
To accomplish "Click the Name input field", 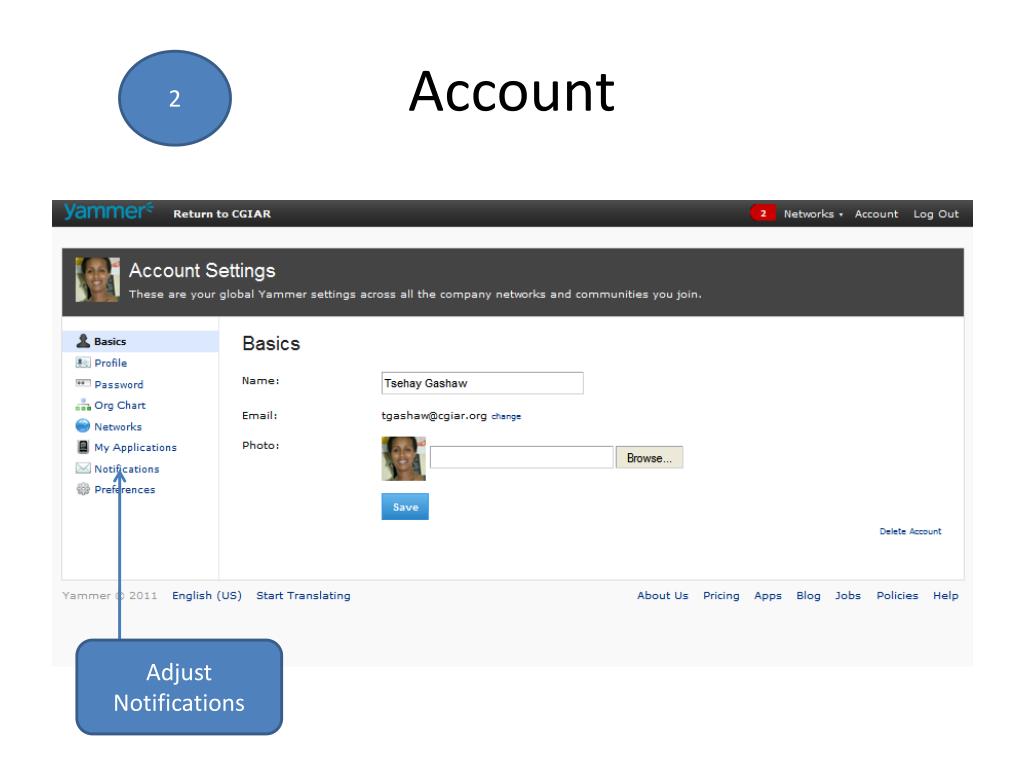I will click(x=482, y=383).
